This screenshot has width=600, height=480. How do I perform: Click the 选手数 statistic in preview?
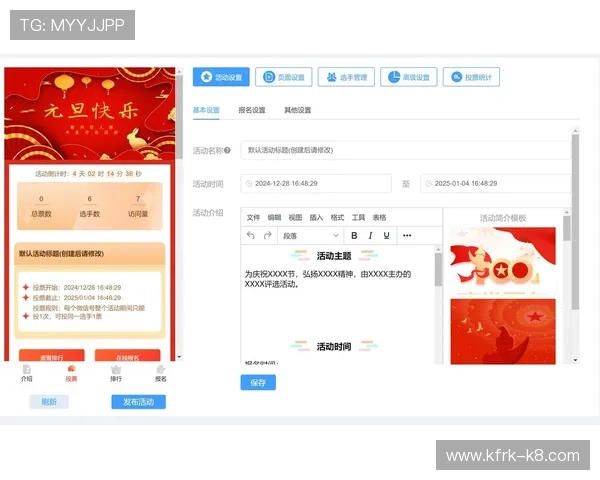tap(90, 207)
